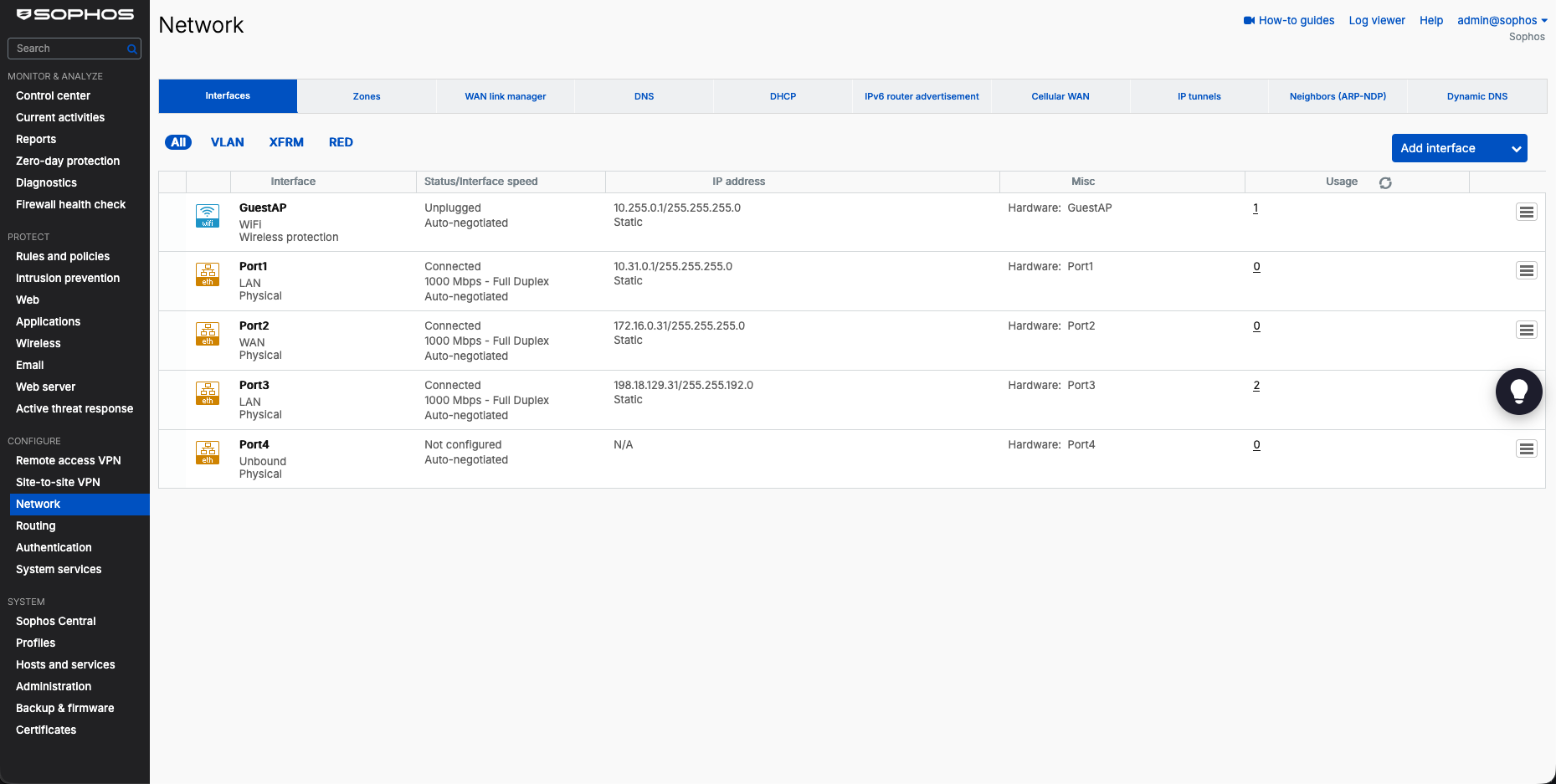
Task: Click the Port1 ethernet interface icon
Action: (x=208, y=274)
